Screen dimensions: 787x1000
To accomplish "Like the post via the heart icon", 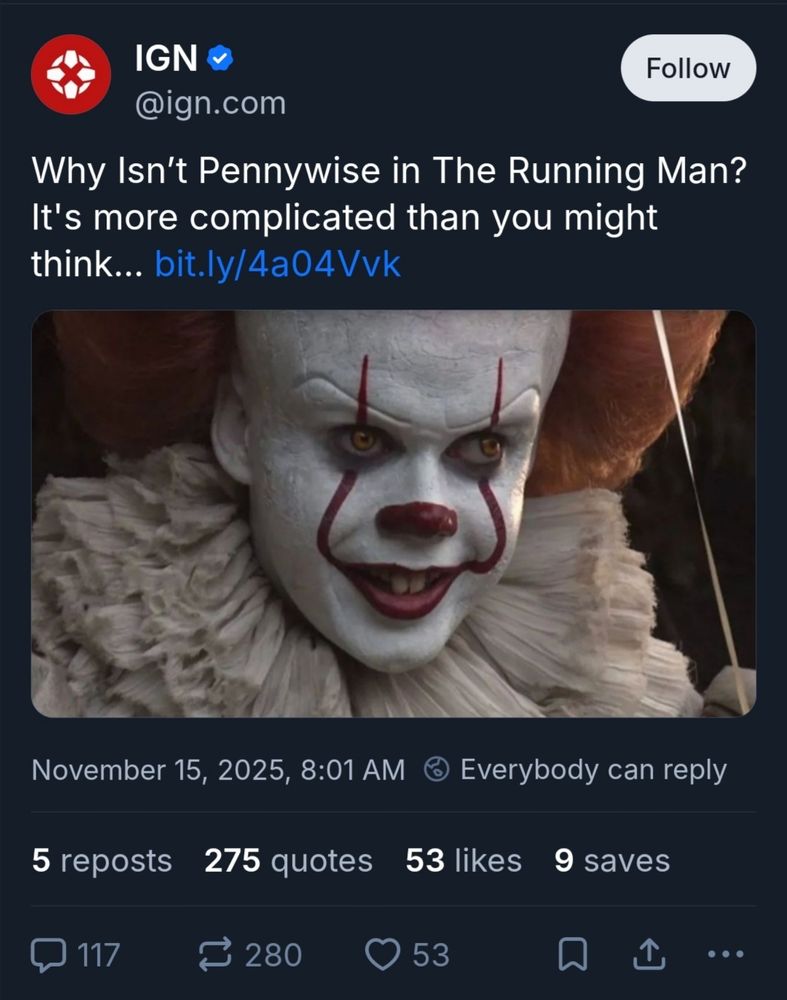I will 382,956.
